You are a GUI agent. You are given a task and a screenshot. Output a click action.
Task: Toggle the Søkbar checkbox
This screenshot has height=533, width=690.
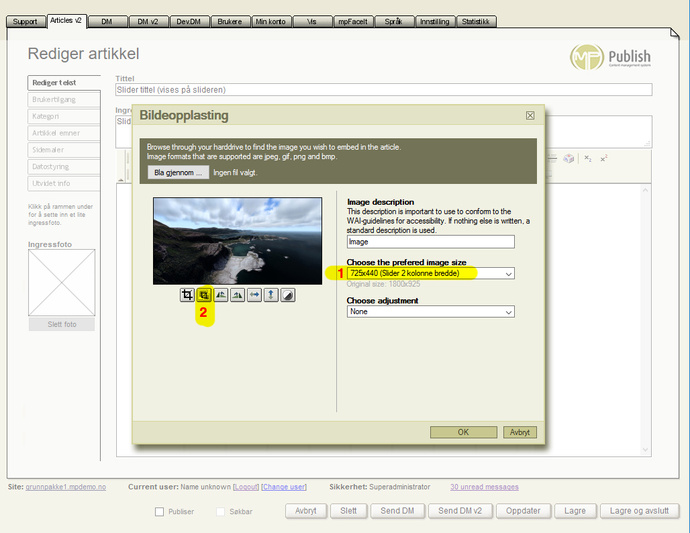pyautogui.click(x=221, y=512)
